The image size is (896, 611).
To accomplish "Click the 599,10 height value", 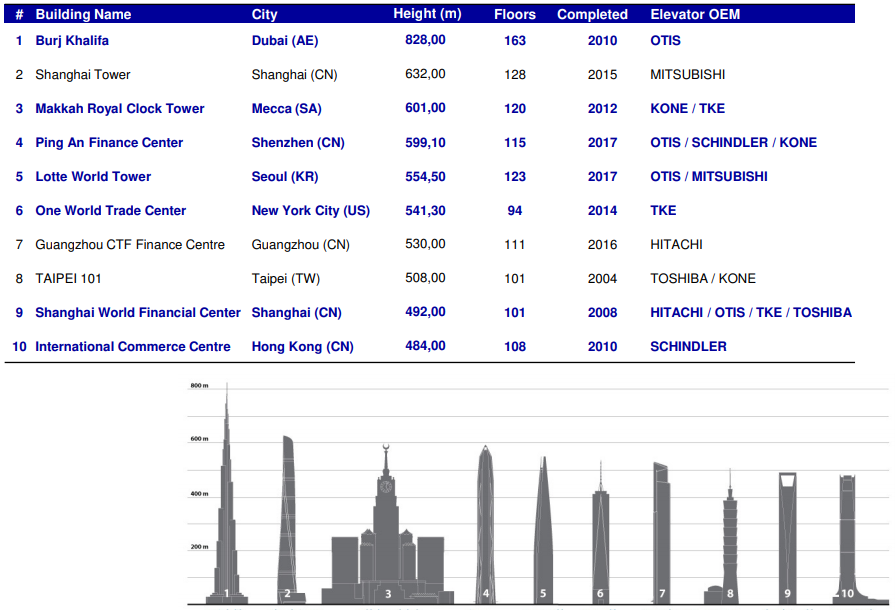I will (x=425, y=143).
